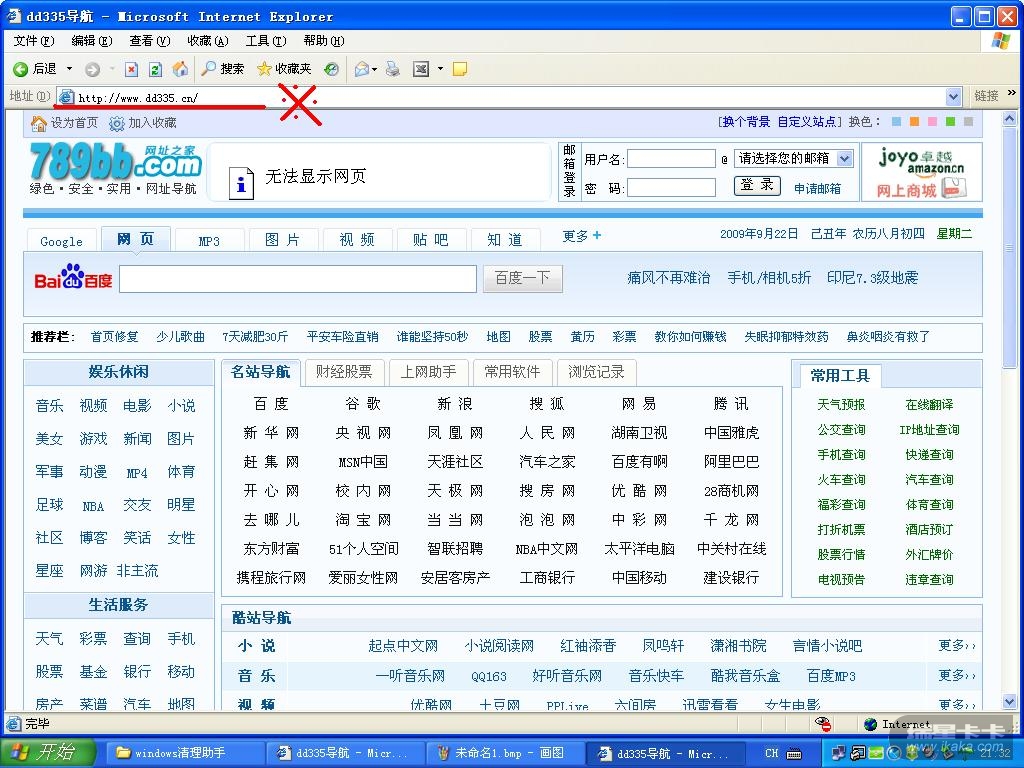Select the 常用软件 tab

(x=512, y=372)
